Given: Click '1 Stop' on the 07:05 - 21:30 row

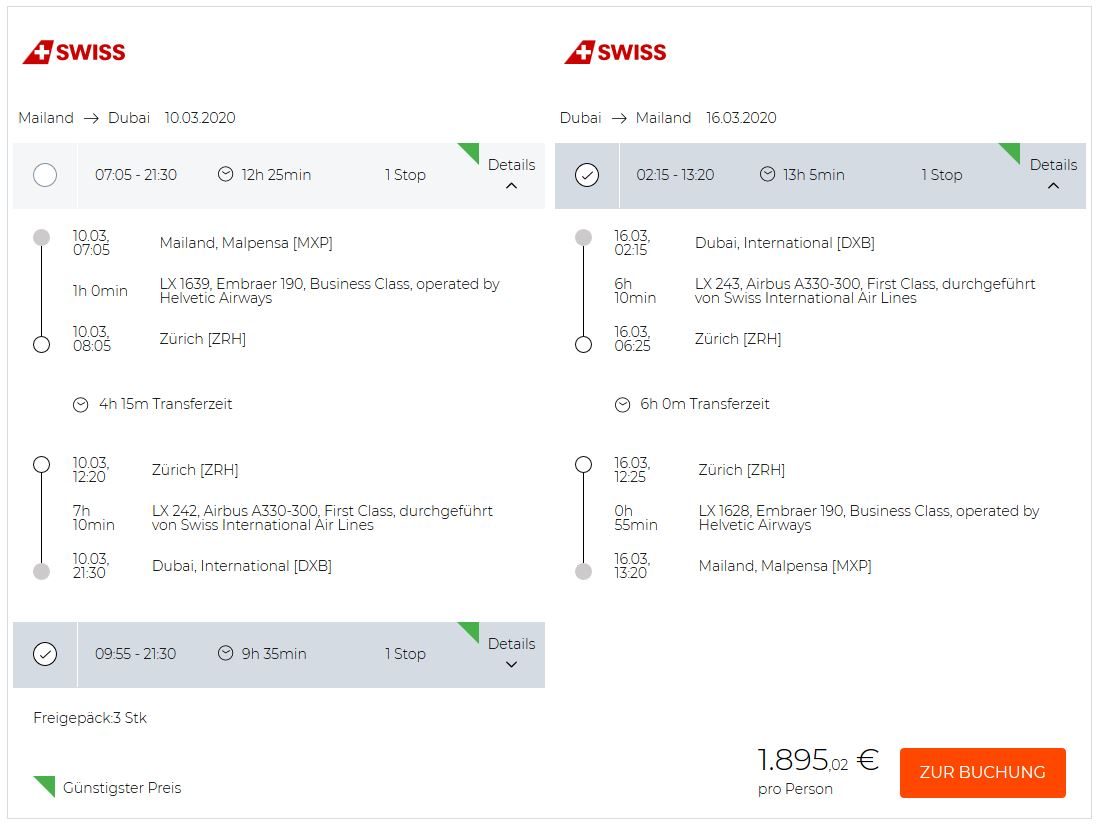Looking at the screenshot, I should 405,175.
